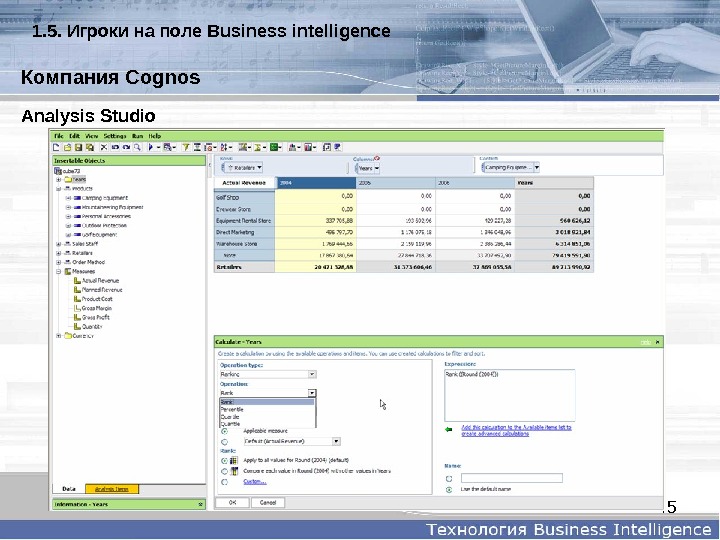The width and height of the screenshot is (720, 540).
Task: Expand the Years folder in tree
Action: 59,180
